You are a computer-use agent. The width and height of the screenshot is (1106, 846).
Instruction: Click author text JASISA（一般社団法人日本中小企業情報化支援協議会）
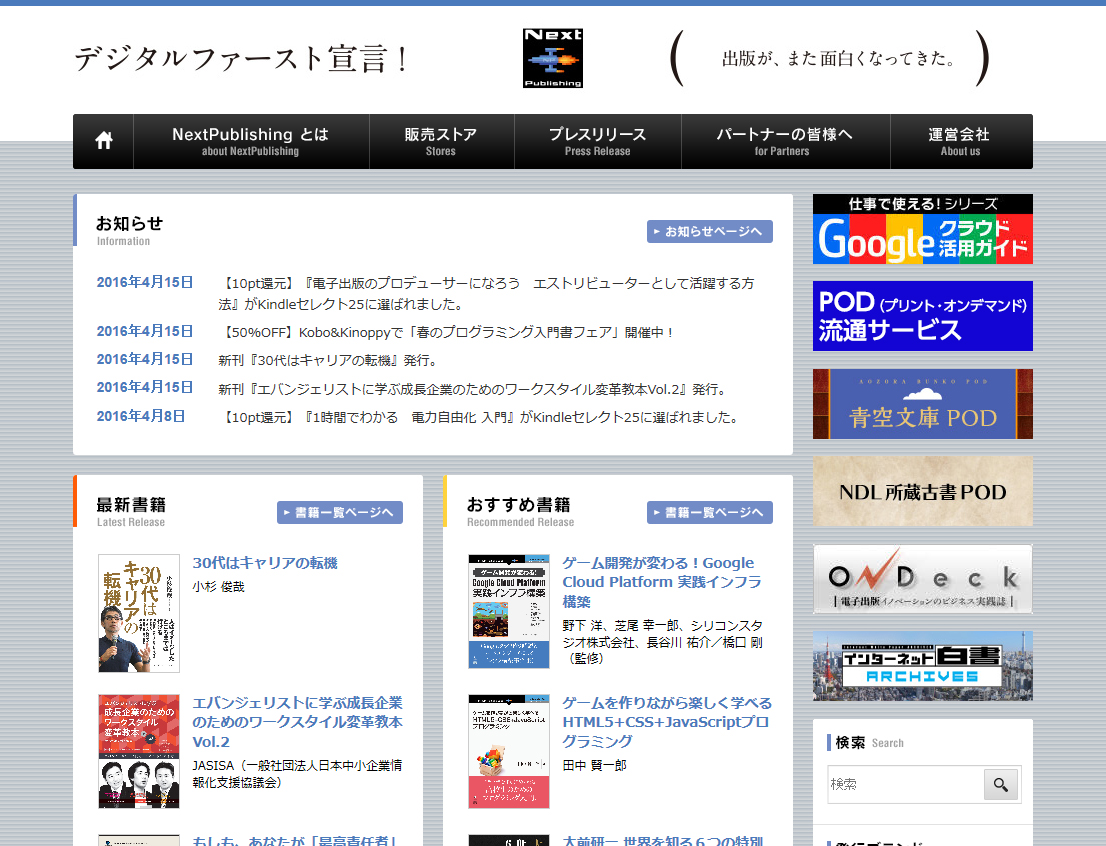click(297, 774)
